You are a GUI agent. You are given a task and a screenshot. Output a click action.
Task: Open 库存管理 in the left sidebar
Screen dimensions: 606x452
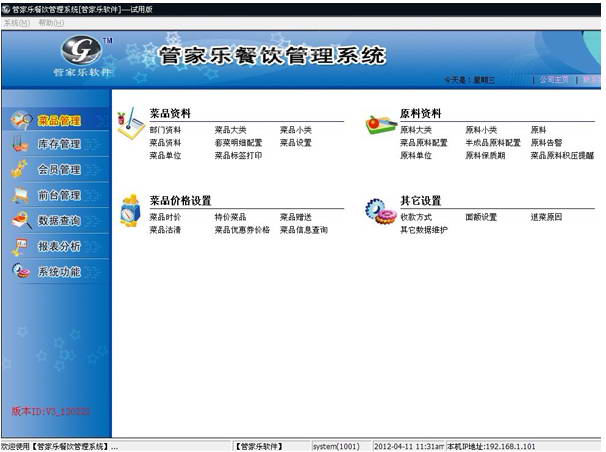[58, 144]
